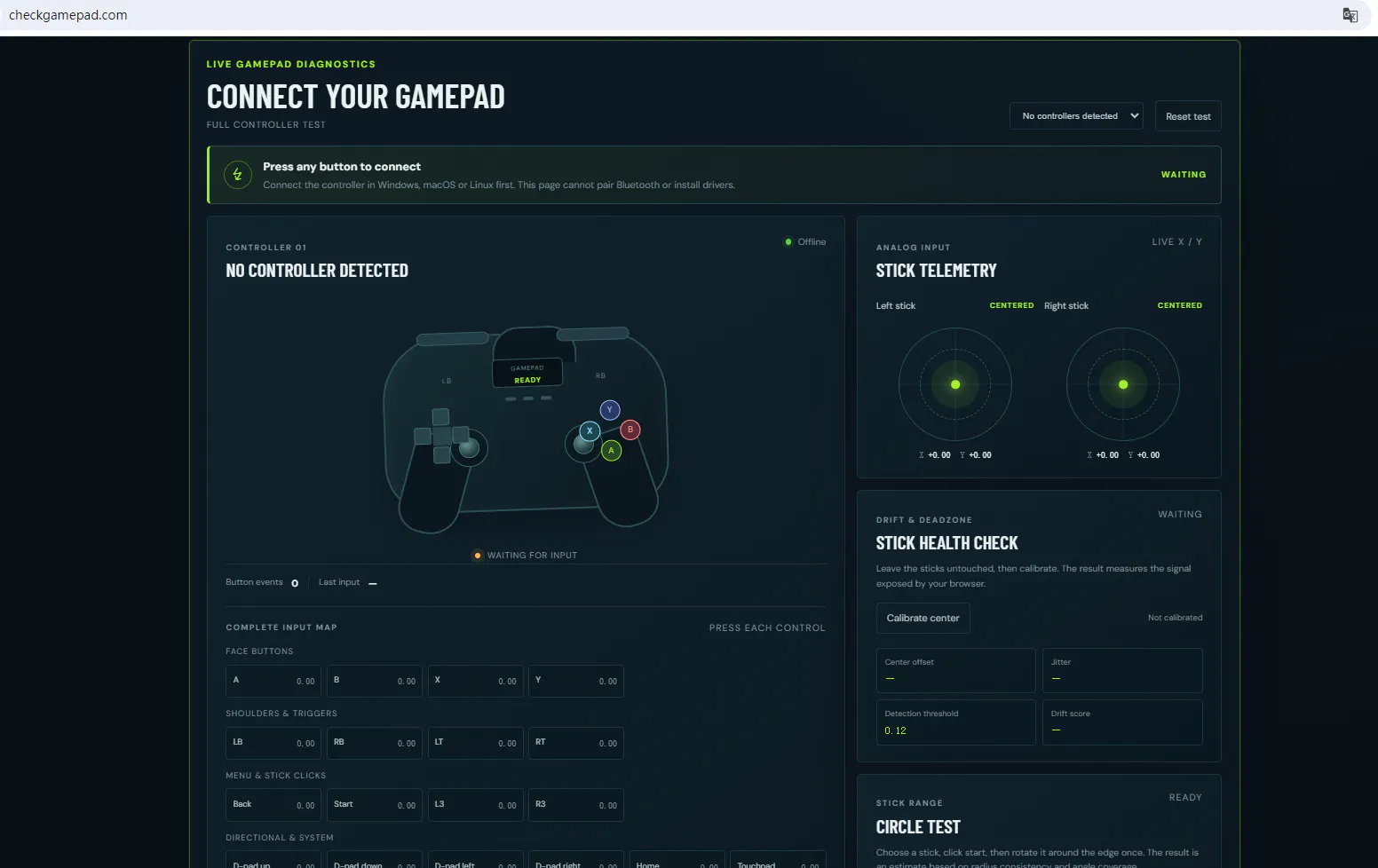Click the 'STICK HEALTH CHECK' heading
The width and height of the screenshot is (1378, 868).
[946, 543]
